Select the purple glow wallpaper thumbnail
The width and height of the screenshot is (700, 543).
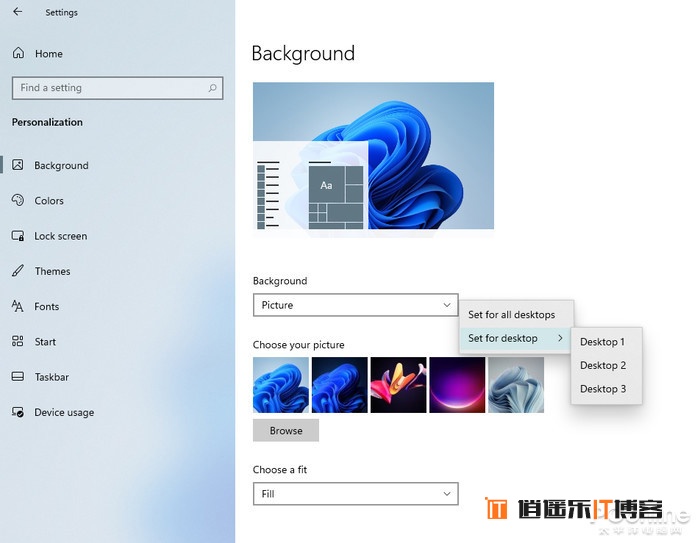[457, 384]
